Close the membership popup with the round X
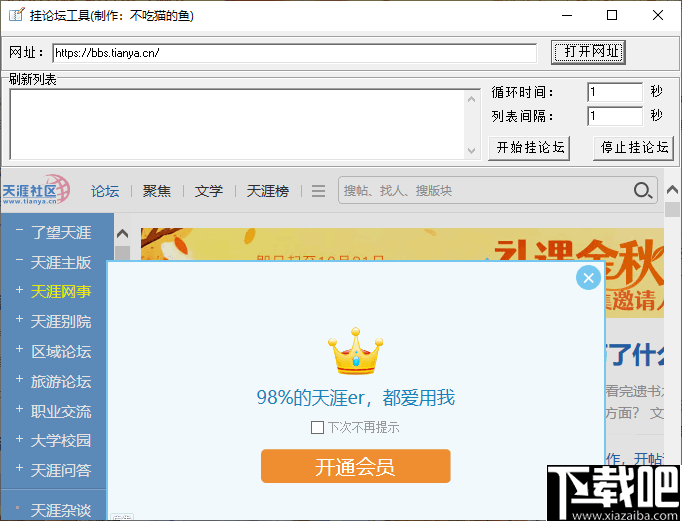The image size is (682, 521). (588, 277)
